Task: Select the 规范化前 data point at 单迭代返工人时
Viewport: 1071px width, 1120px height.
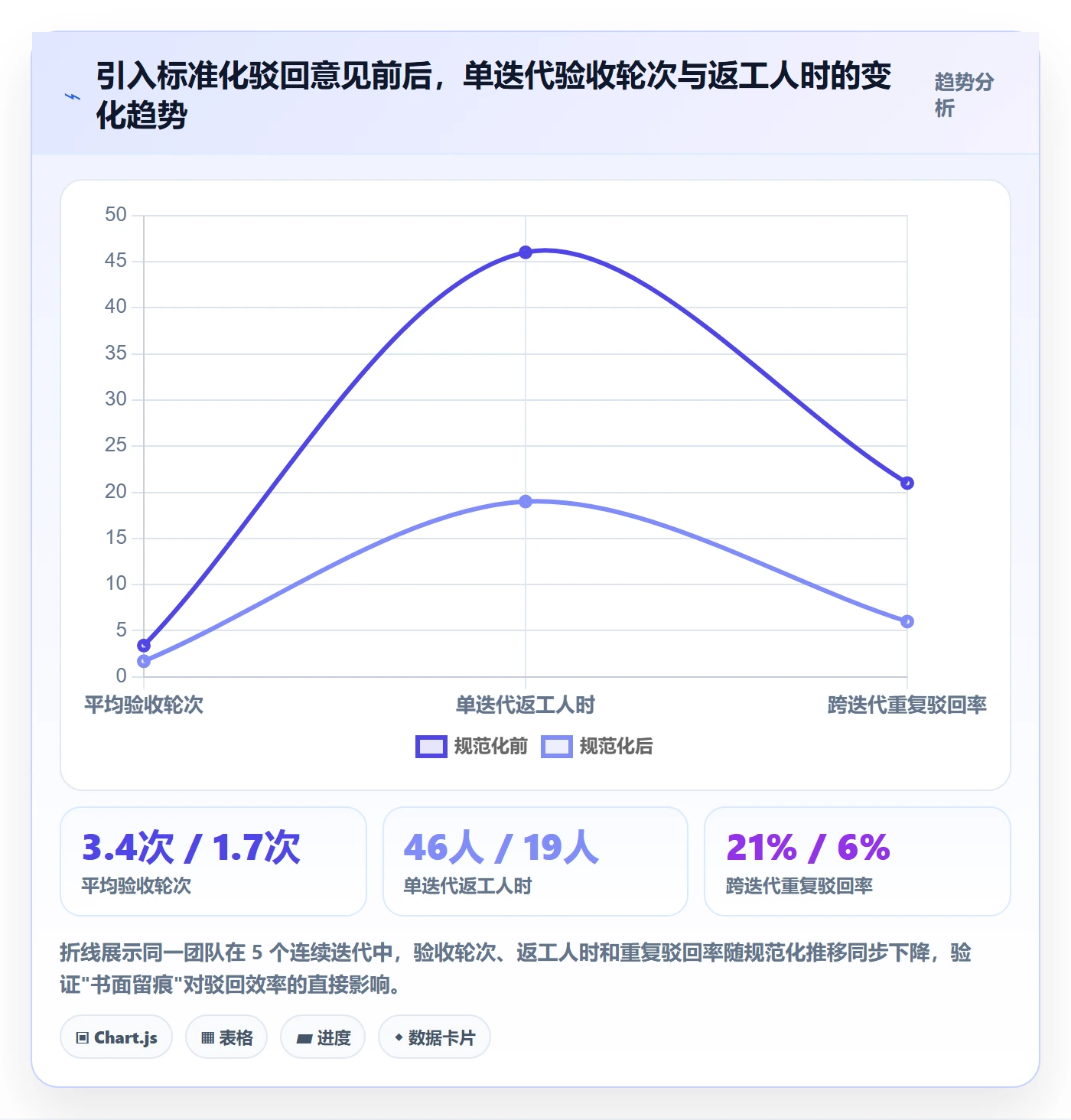Action: (526, 252)
